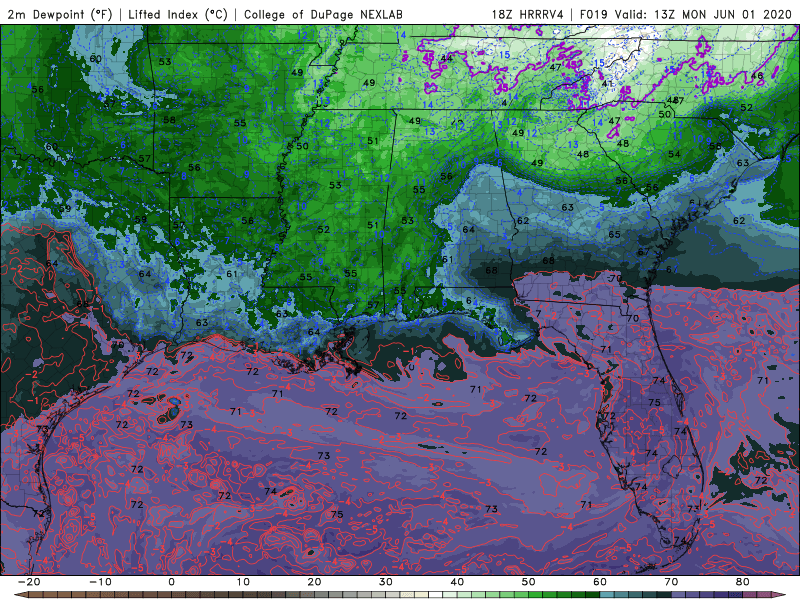Click the "18Z HRRRV4" model run label

tap(528, 14)
